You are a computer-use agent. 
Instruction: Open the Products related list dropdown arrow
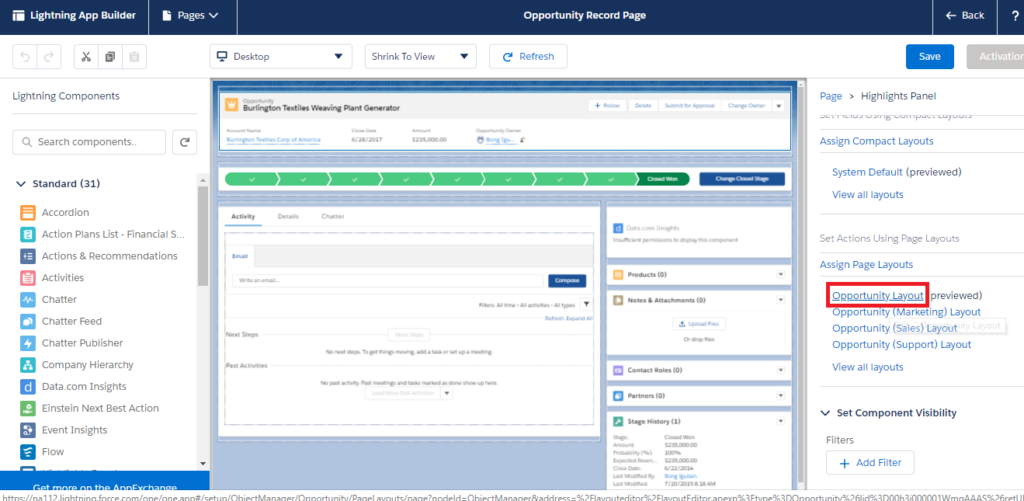click(780, 275)
